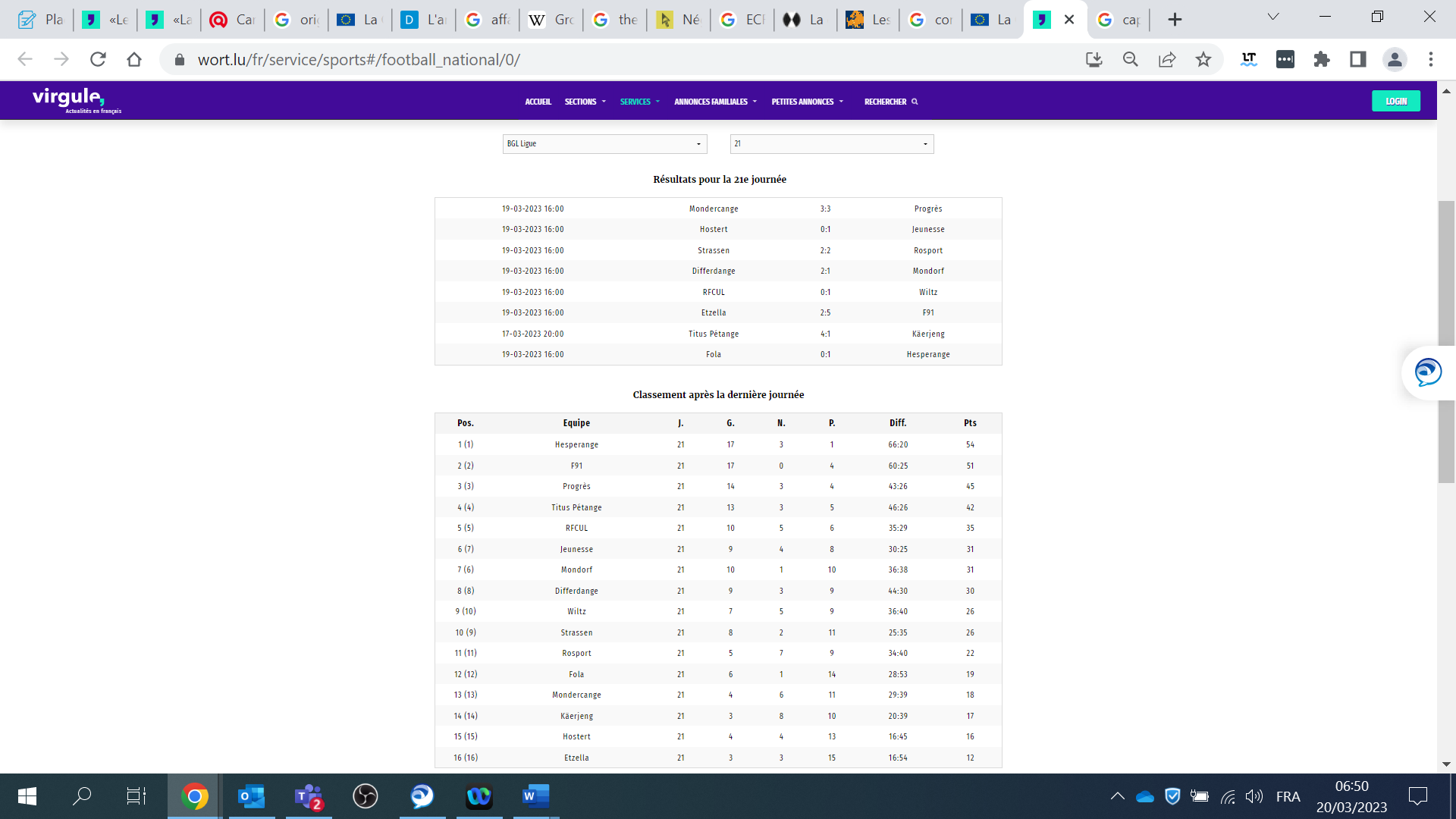
Task: Open the LanguageTool extension
Action: click(x=1249, y=59)
